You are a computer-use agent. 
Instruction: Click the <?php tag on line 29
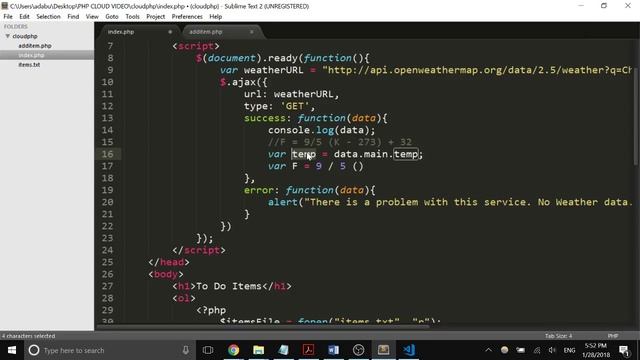click(211, 310)
